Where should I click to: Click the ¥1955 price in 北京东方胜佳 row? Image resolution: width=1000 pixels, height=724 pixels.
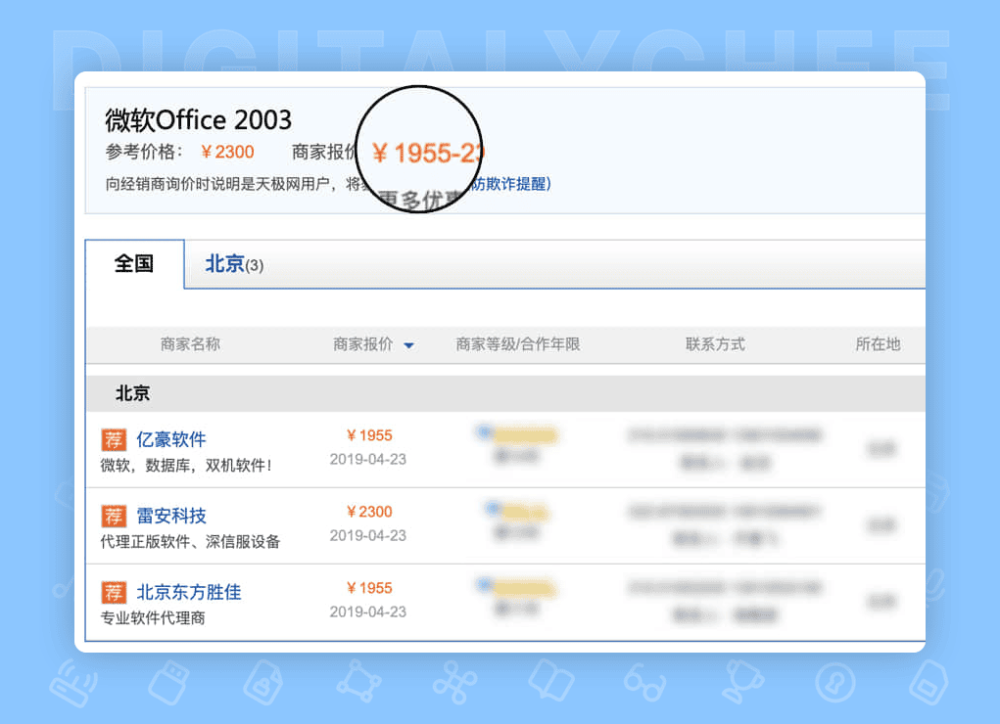[x=369, y=588]
